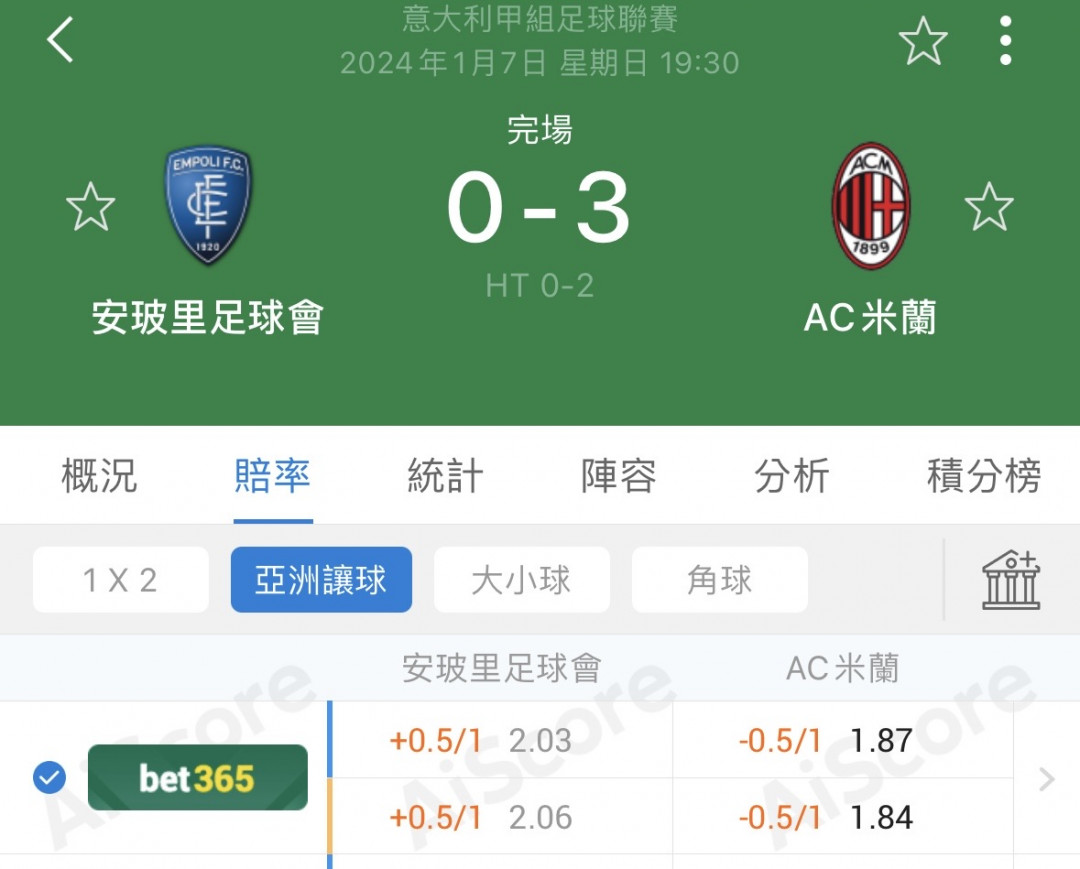Uncheck the bet365 blue checkmark
Image resolution: width=1080 pixels, height=869 pixels.
tap(50, 778)
